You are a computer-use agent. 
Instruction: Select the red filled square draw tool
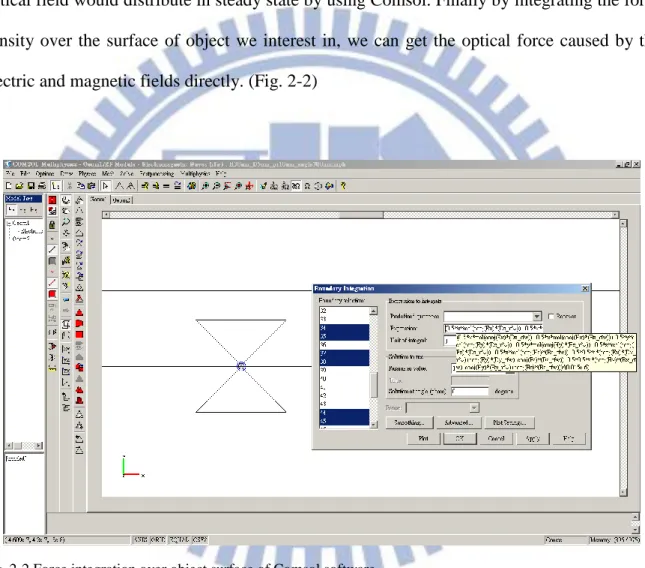pos(52,294)
